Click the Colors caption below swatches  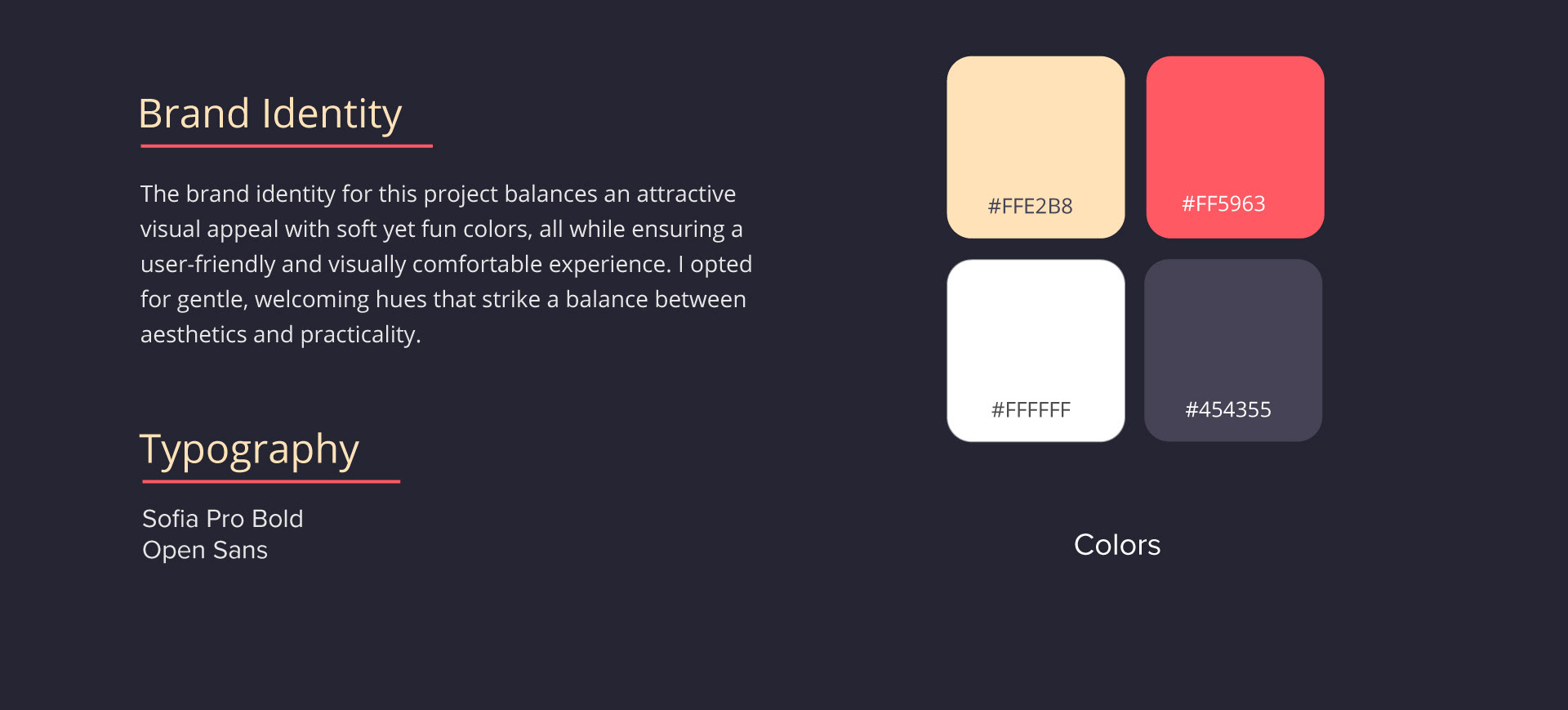click(1116, 545)
